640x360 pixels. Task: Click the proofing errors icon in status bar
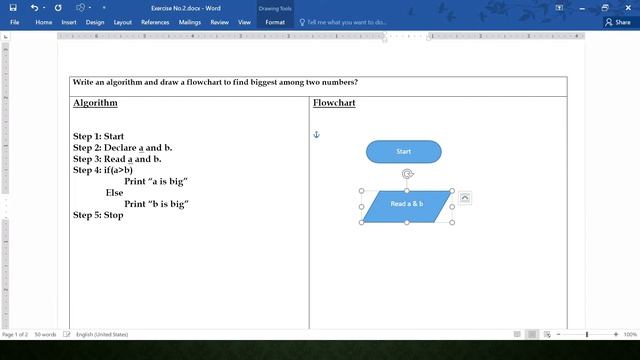point(67,334)
